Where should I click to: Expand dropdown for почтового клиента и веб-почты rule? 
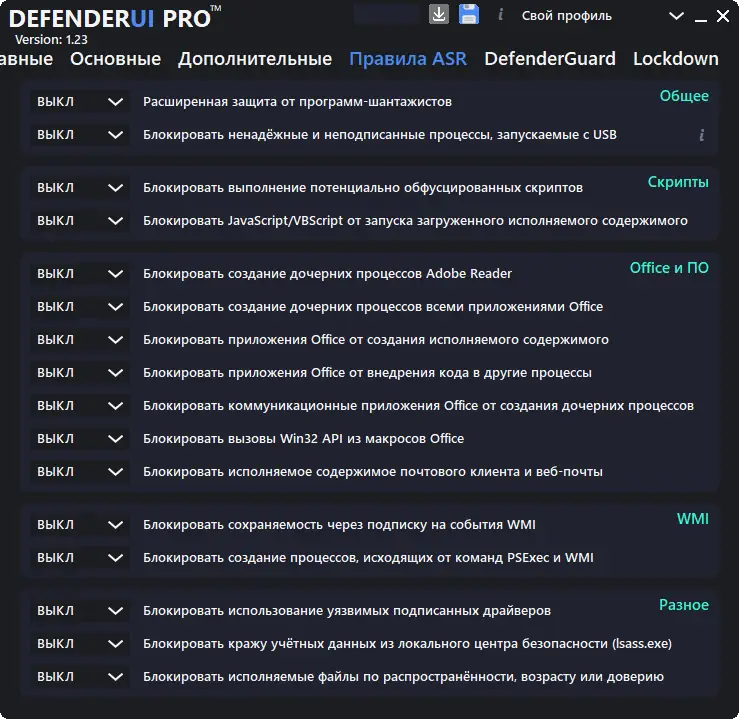click(x=80, y=472)
